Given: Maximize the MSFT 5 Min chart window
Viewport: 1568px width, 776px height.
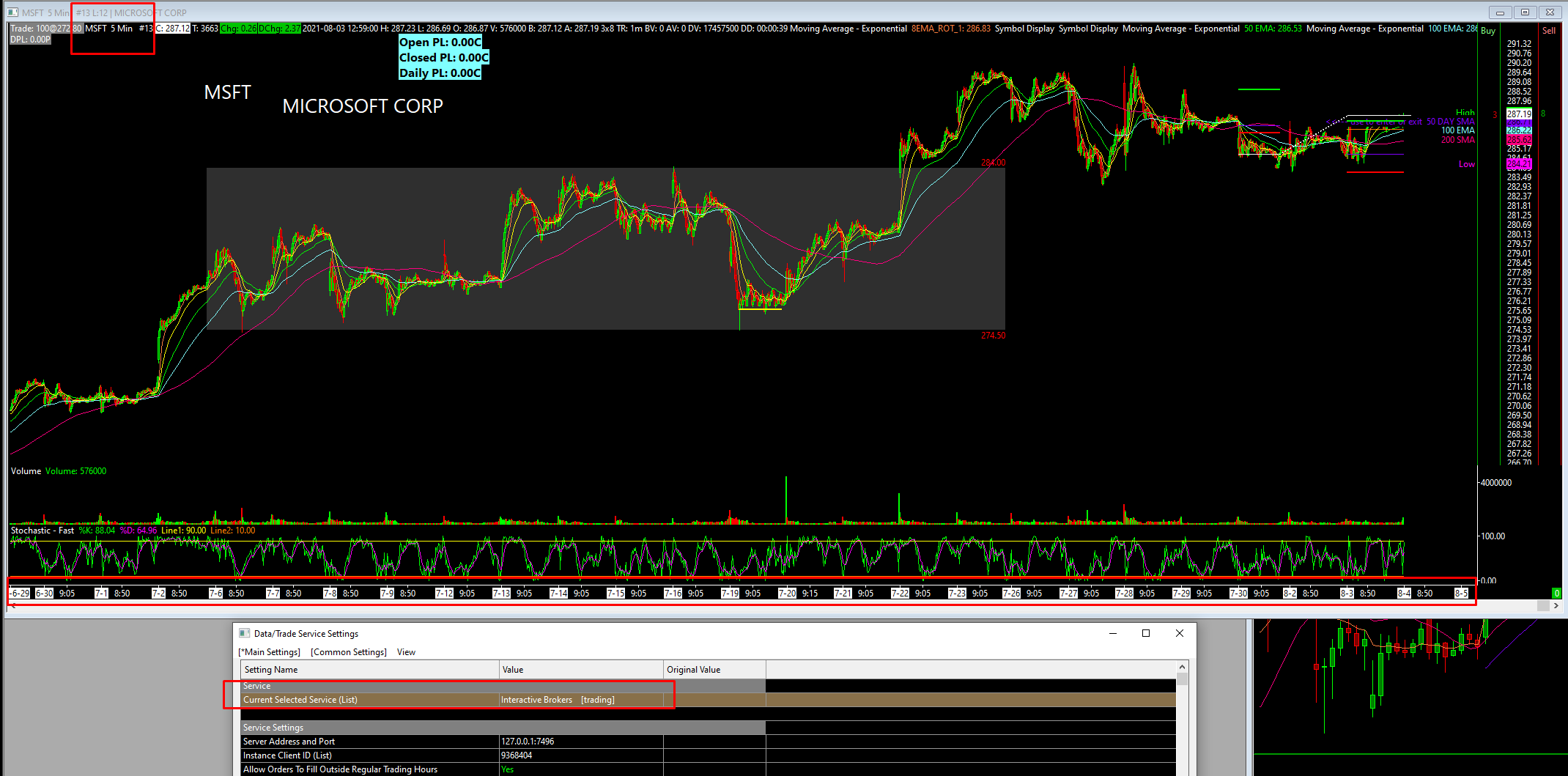Looking at the screenshot, I should click(1525, 12).
